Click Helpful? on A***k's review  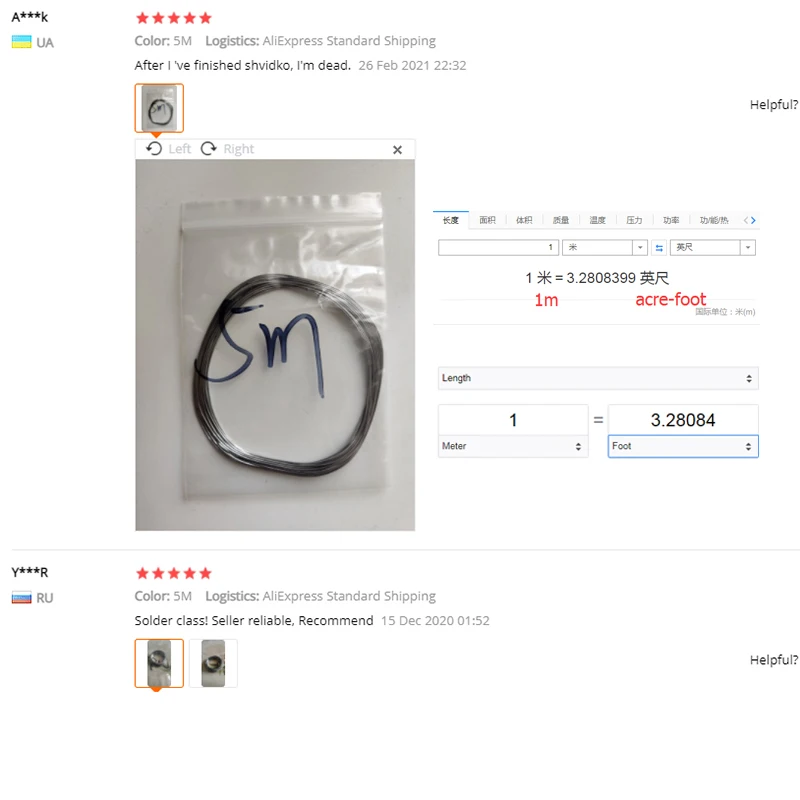click(x=774, y=105)
